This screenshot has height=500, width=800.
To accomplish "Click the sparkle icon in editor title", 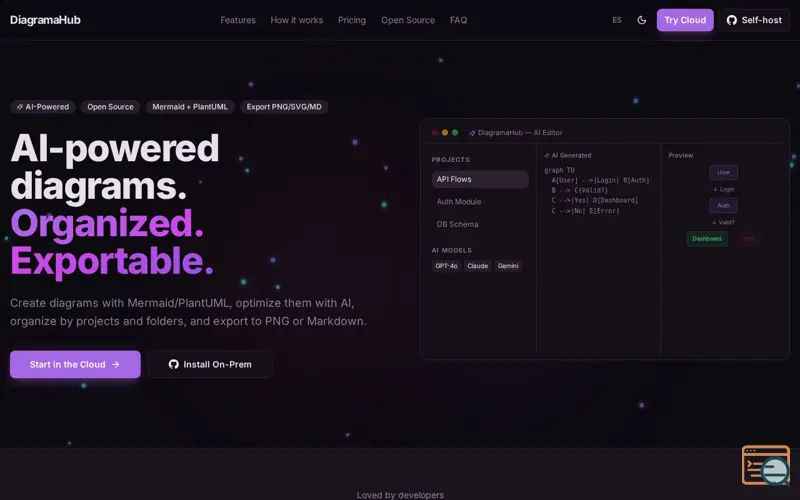I will click(472, 133).
